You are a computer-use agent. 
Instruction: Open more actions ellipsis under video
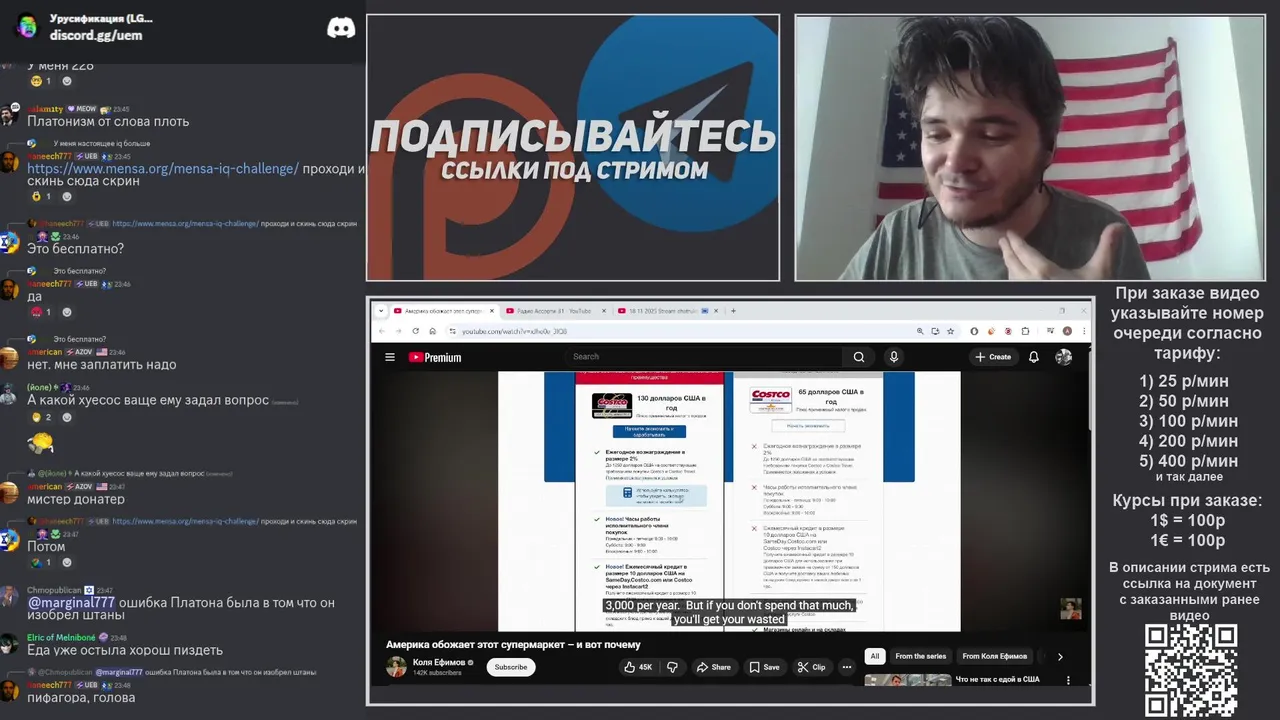(847, 667)
